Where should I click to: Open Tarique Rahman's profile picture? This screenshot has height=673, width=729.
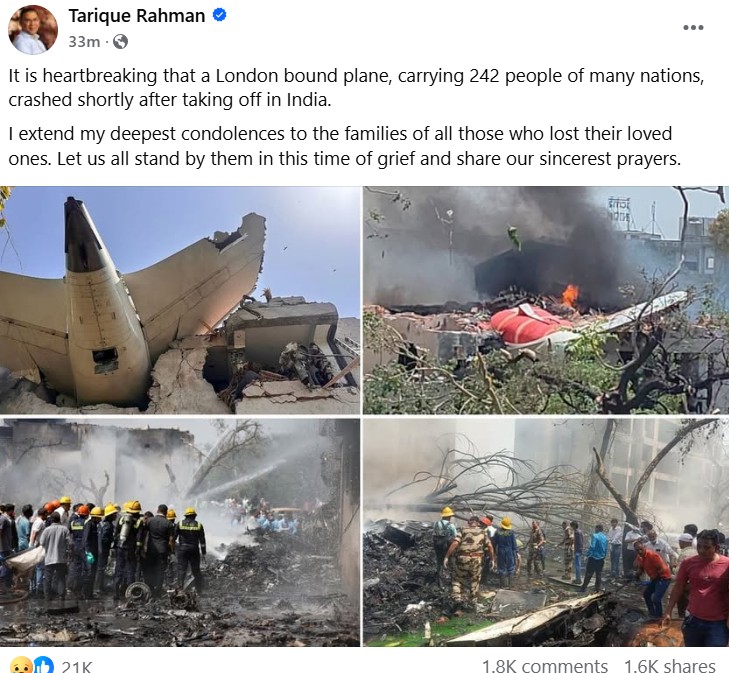click(x=33, y=29)
